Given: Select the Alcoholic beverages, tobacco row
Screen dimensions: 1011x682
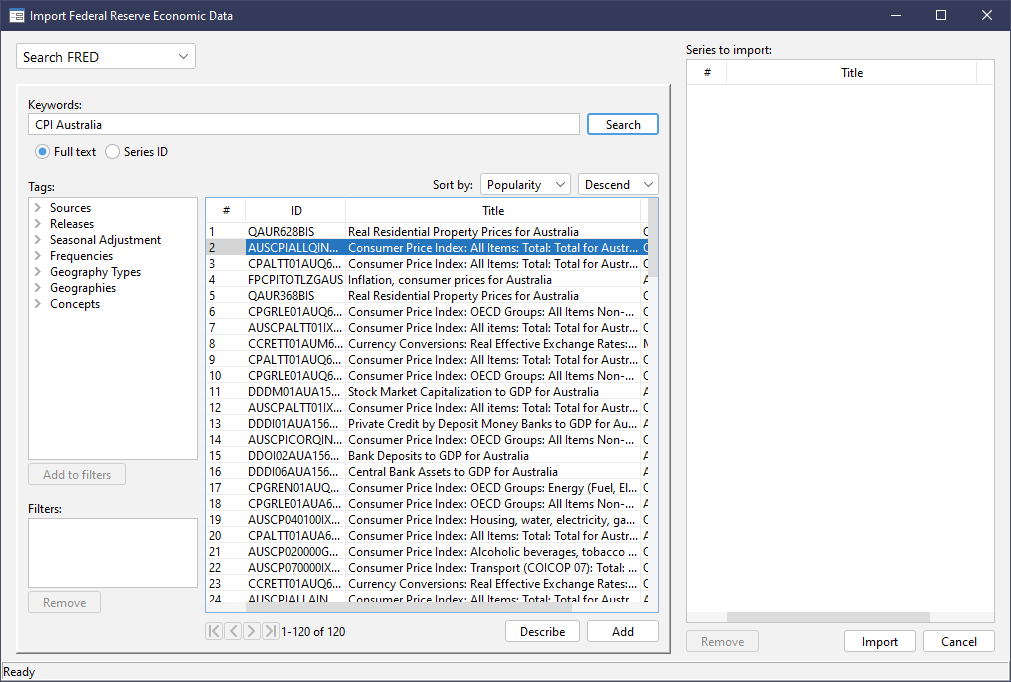Looking at the screenshot, I should click(x=427, y=552).
